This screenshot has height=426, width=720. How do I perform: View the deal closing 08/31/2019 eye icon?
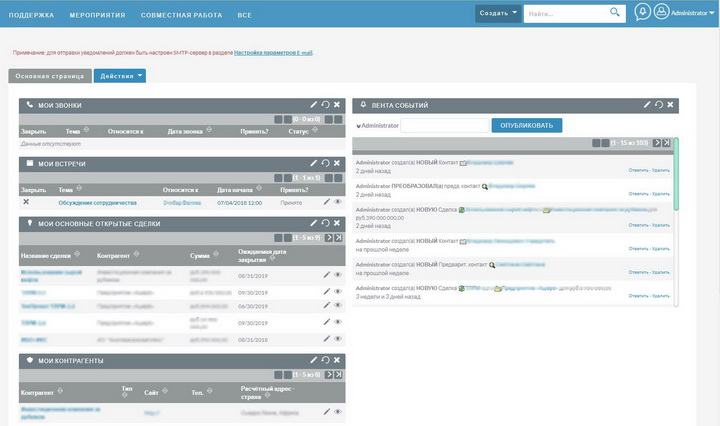click(338, 275)
